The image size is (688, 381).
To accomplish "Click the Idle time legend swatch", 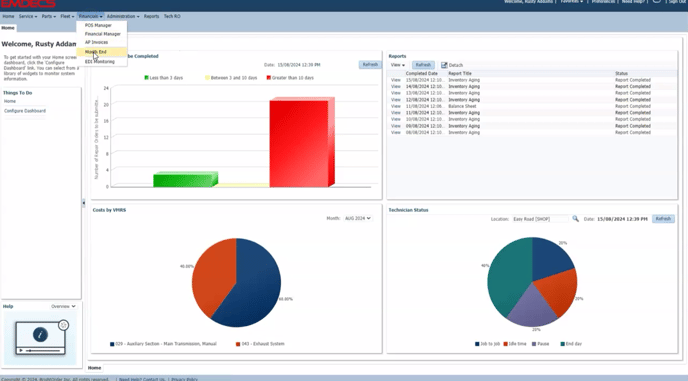I will tap(505, 344).
